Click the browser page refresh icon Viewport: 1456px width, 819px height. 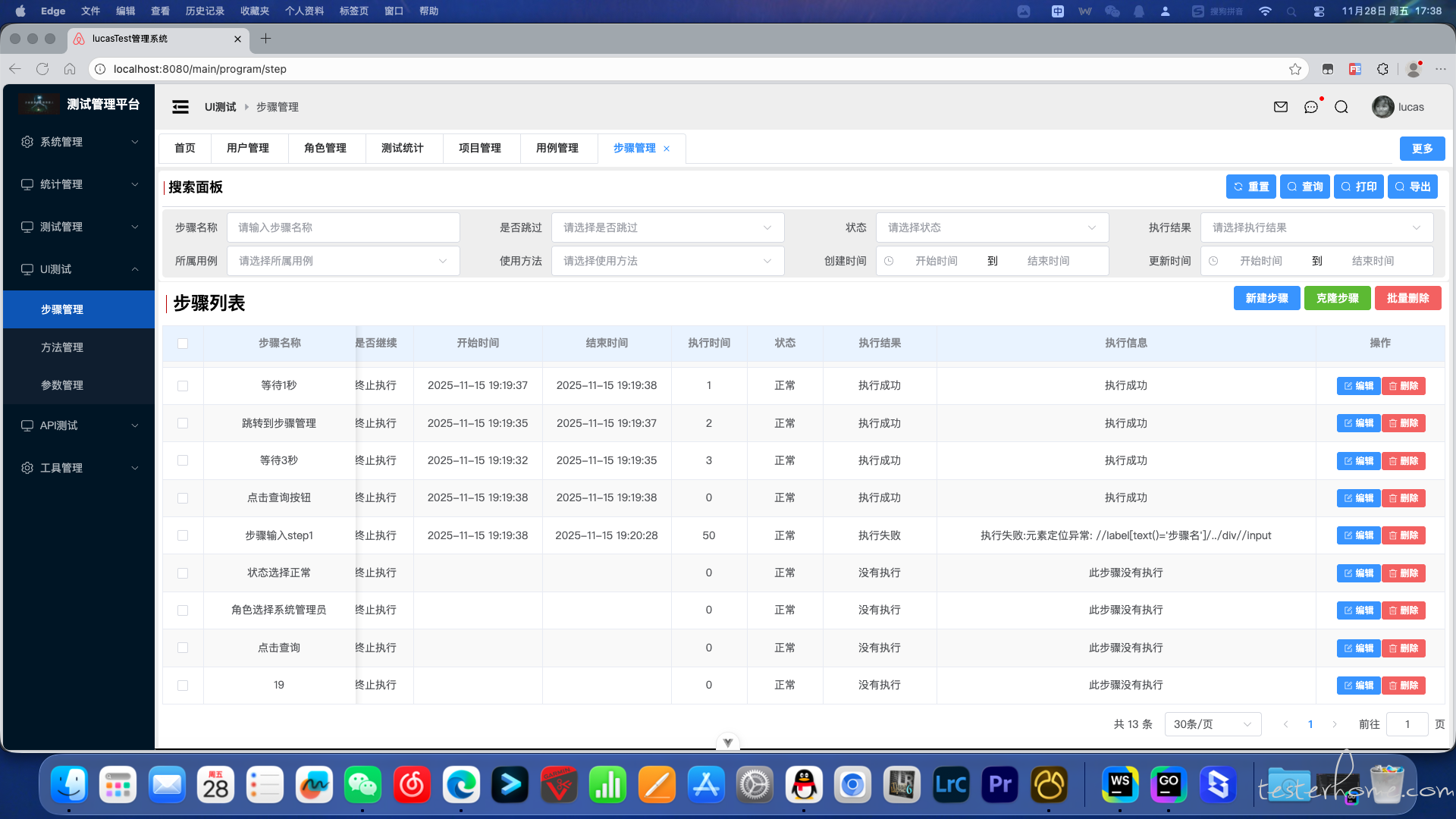(x=42, y=69)
